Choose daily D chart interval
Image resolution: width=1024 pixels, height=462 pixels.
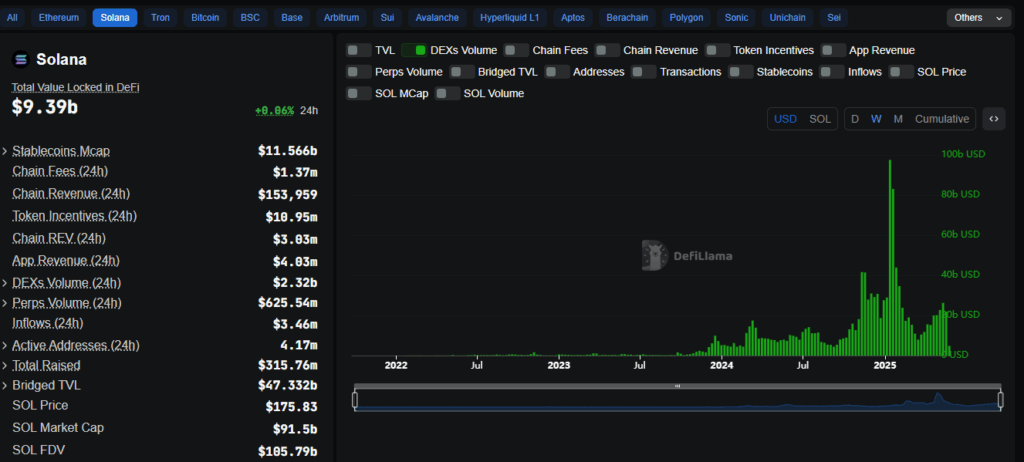[x=855, y=119]
